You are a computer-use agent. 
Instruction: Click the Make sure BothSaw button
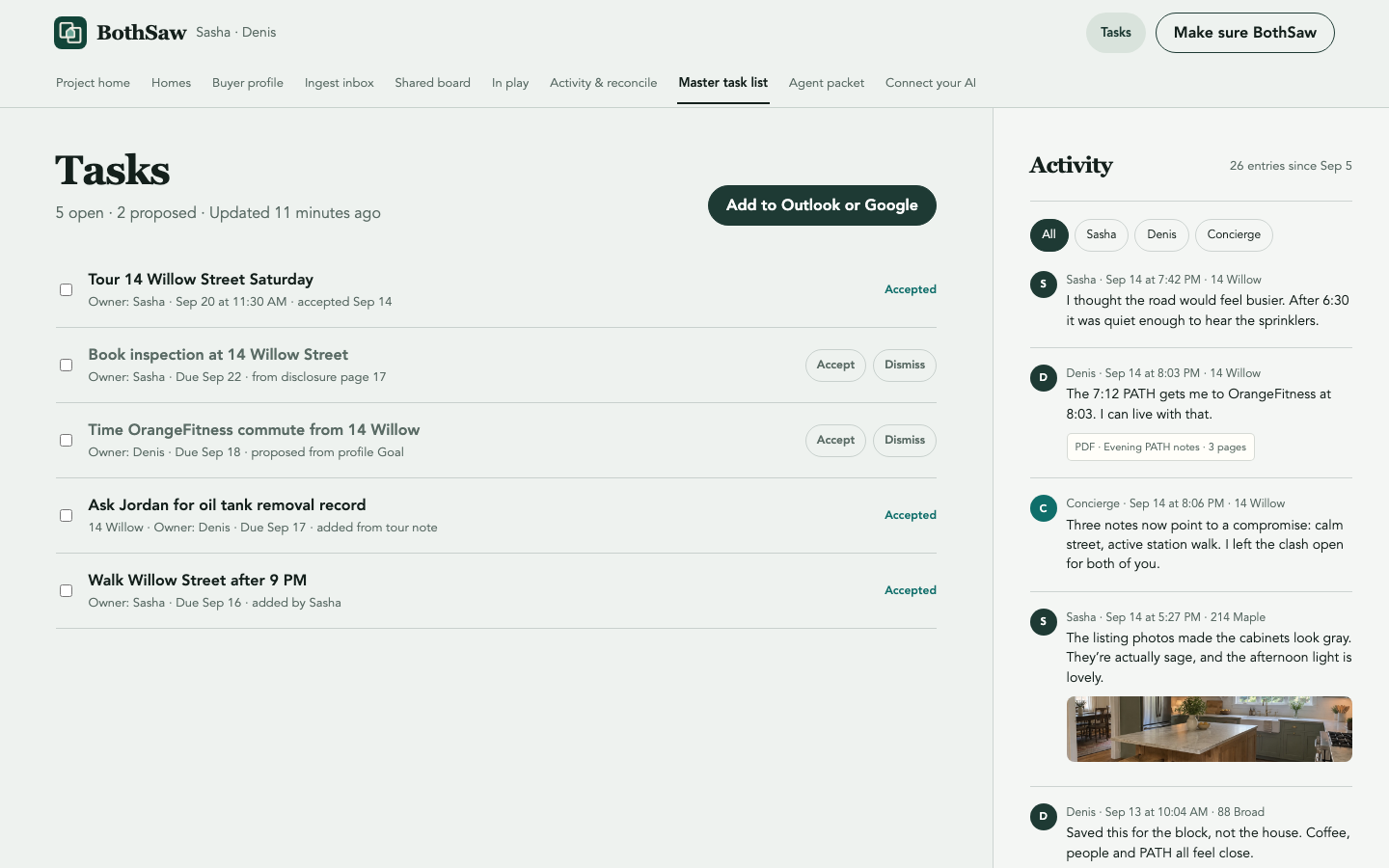(x=1245, y=33)
